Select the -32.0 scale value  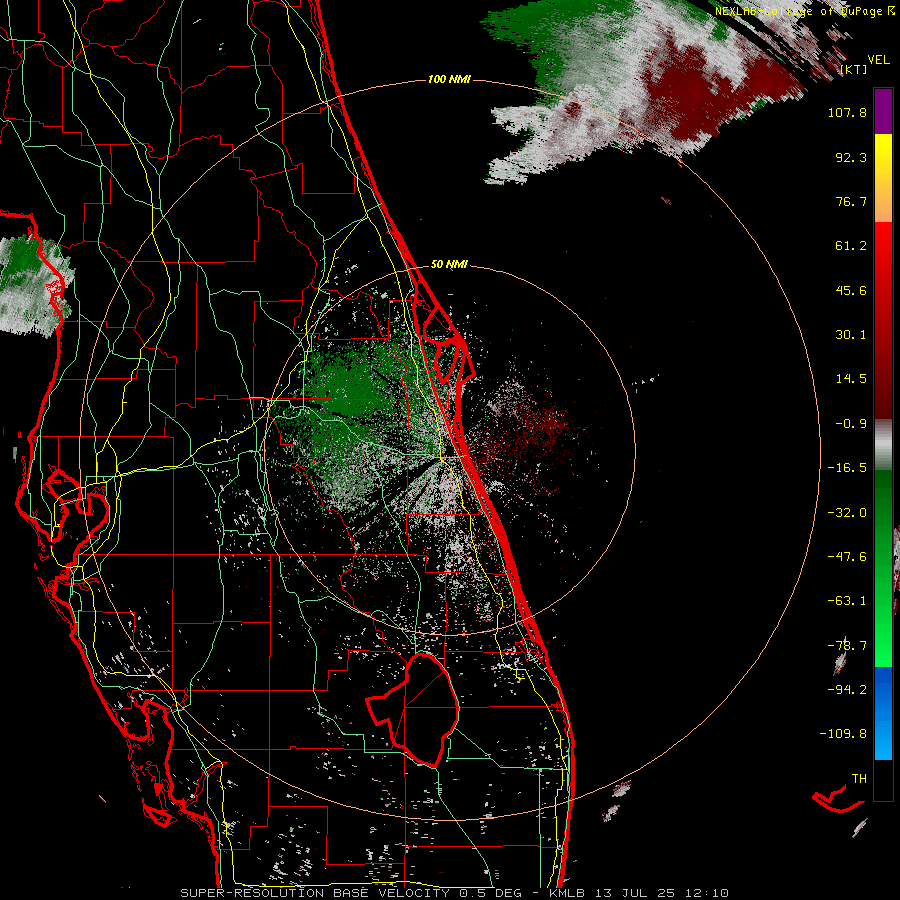tap(847, 513)
